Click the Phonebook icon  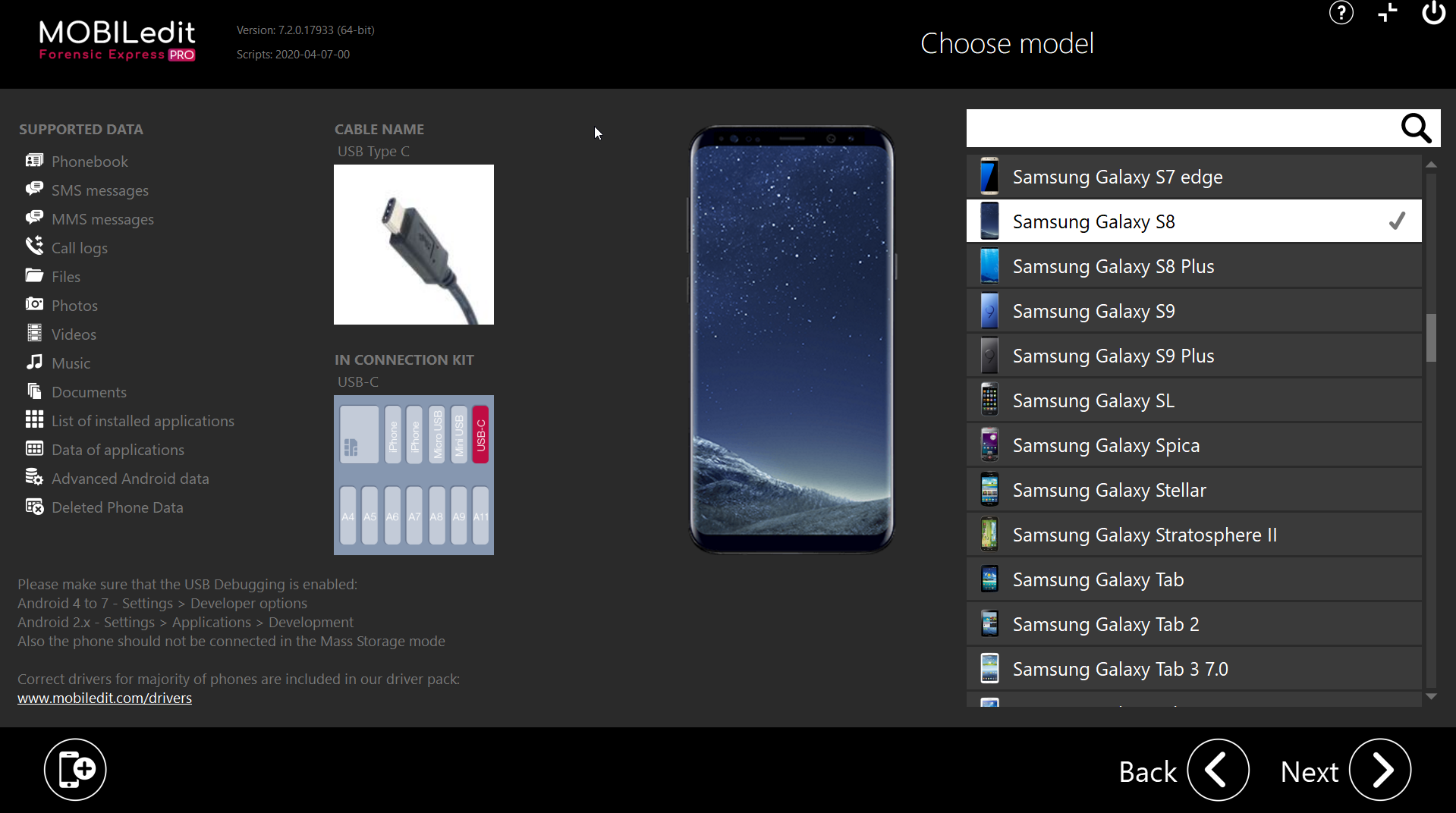(34, 160)
